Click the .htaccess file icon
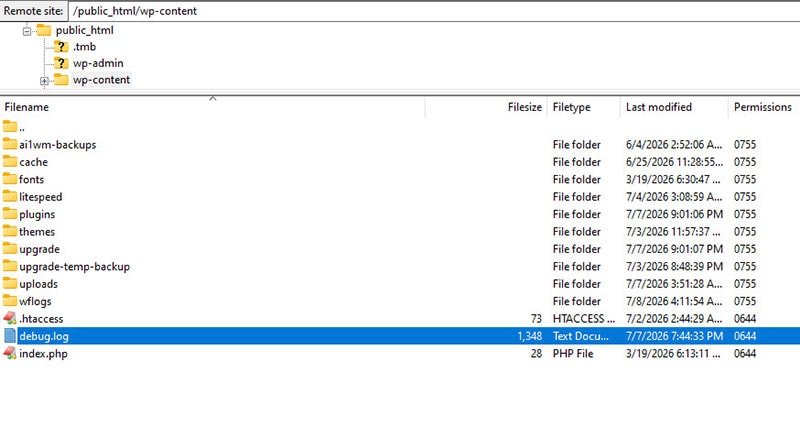The image size is (800, 438). coord(10,318)
